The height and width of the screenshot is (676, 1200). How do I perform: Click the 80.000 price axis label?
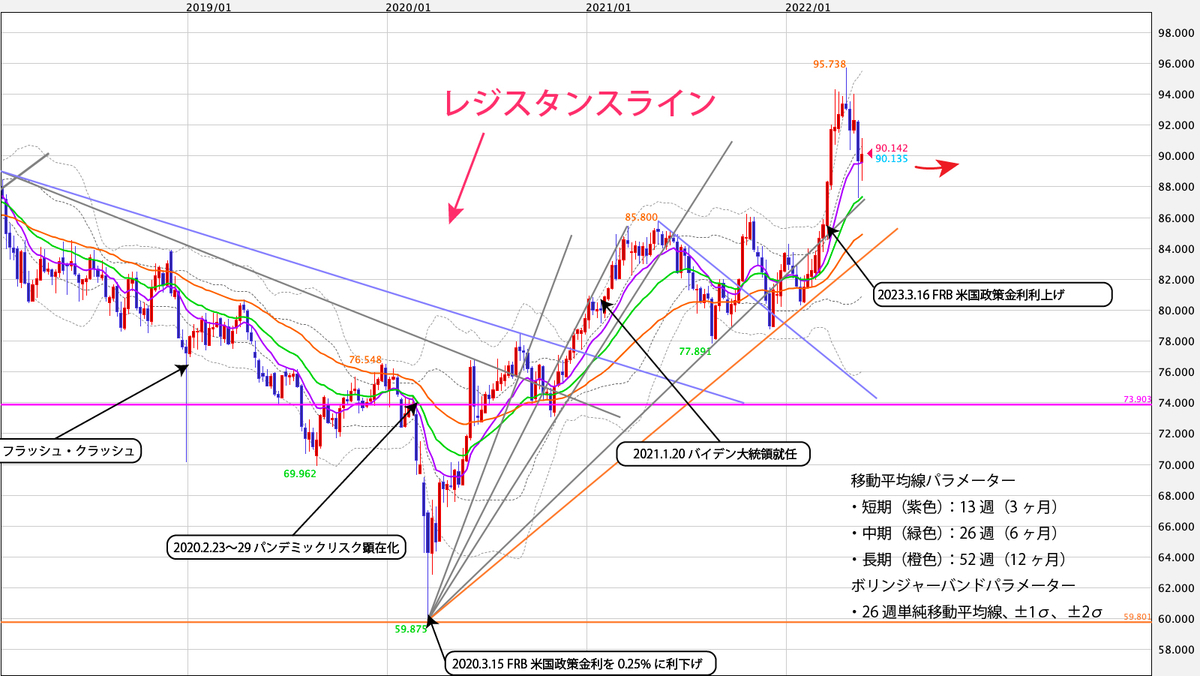(1175, 310)
